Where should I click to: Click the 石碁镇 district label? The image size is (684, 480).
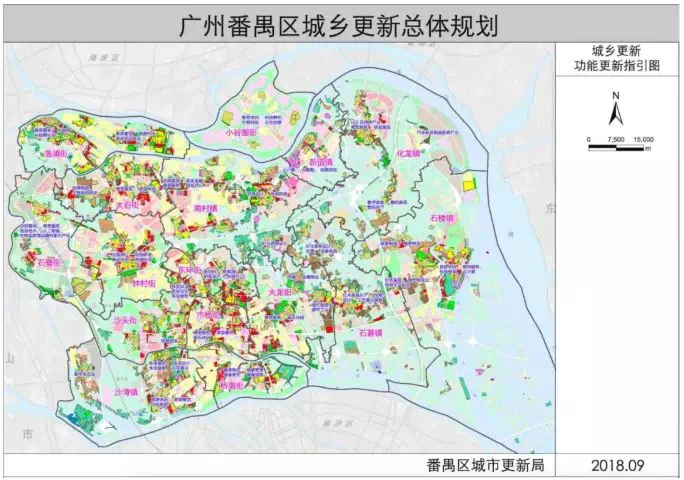coord(370,333)
